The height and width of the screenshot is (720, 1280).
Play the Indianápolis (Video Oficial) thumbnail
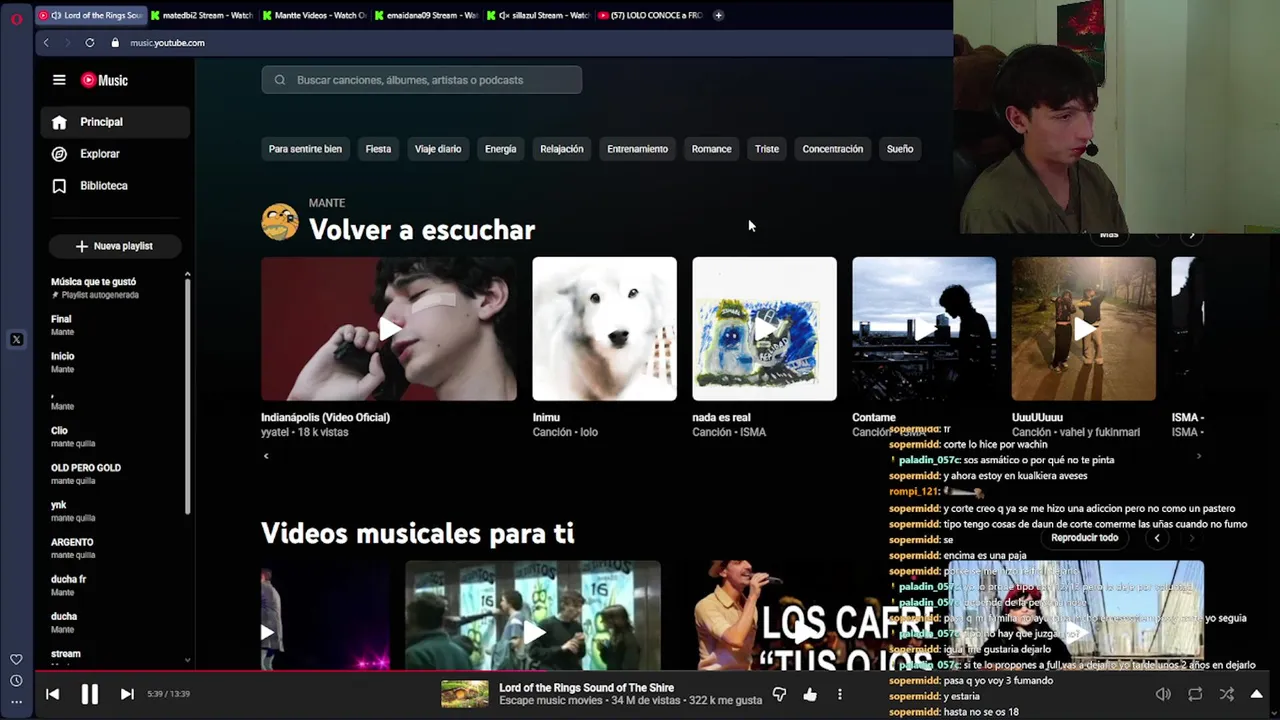point(389,329)
